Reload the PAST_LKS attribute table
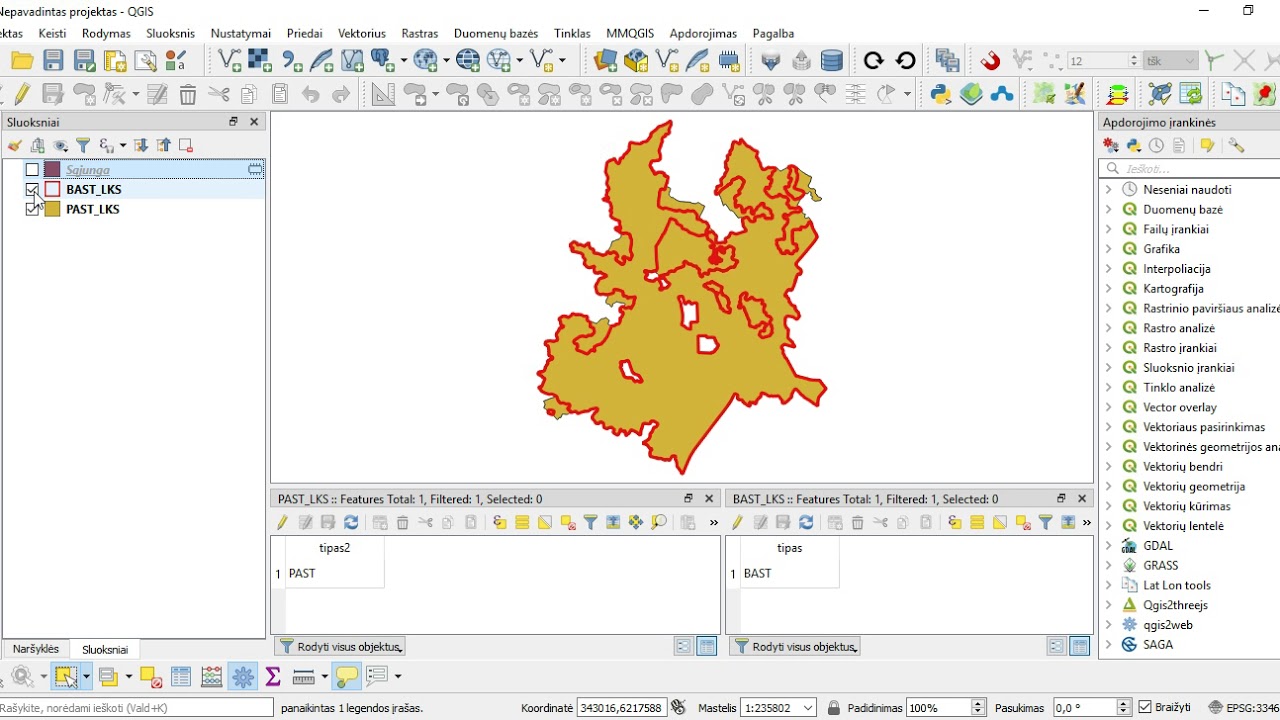Screen dimensions: 1280x720 pos(351,522)
